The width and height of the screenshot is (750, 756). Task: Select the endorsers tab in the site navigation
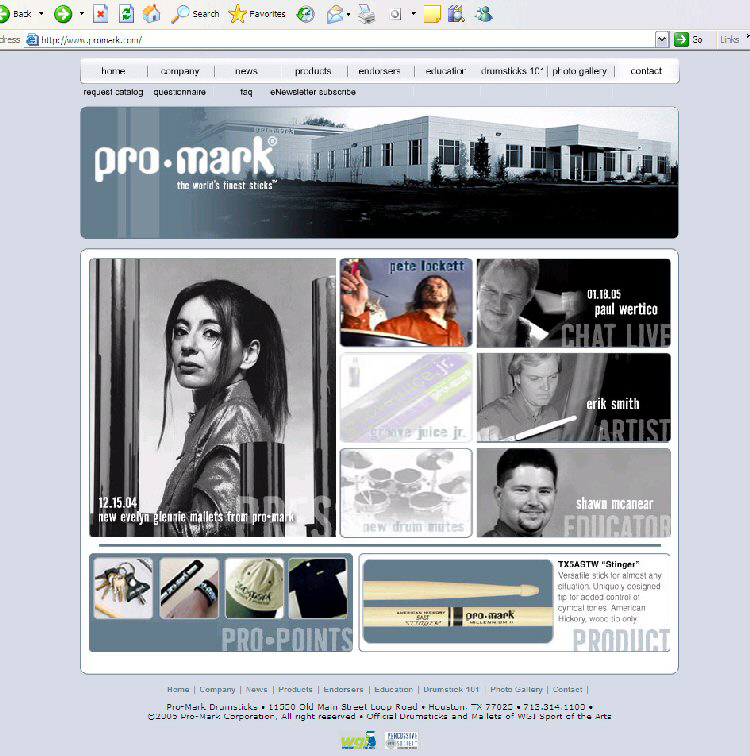tap(380, 71)
